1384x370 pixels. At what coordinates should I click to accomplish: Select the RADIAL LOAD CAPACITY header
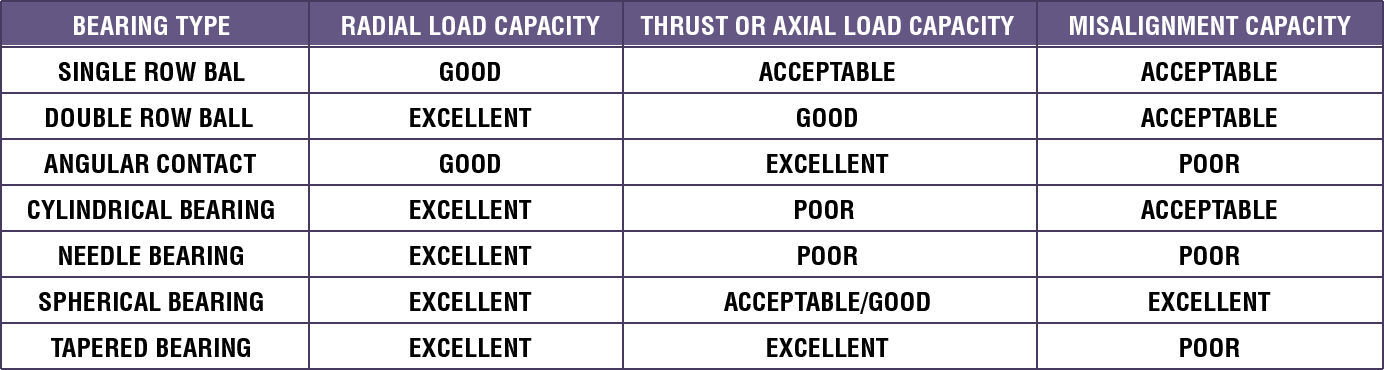coord(470,26)
